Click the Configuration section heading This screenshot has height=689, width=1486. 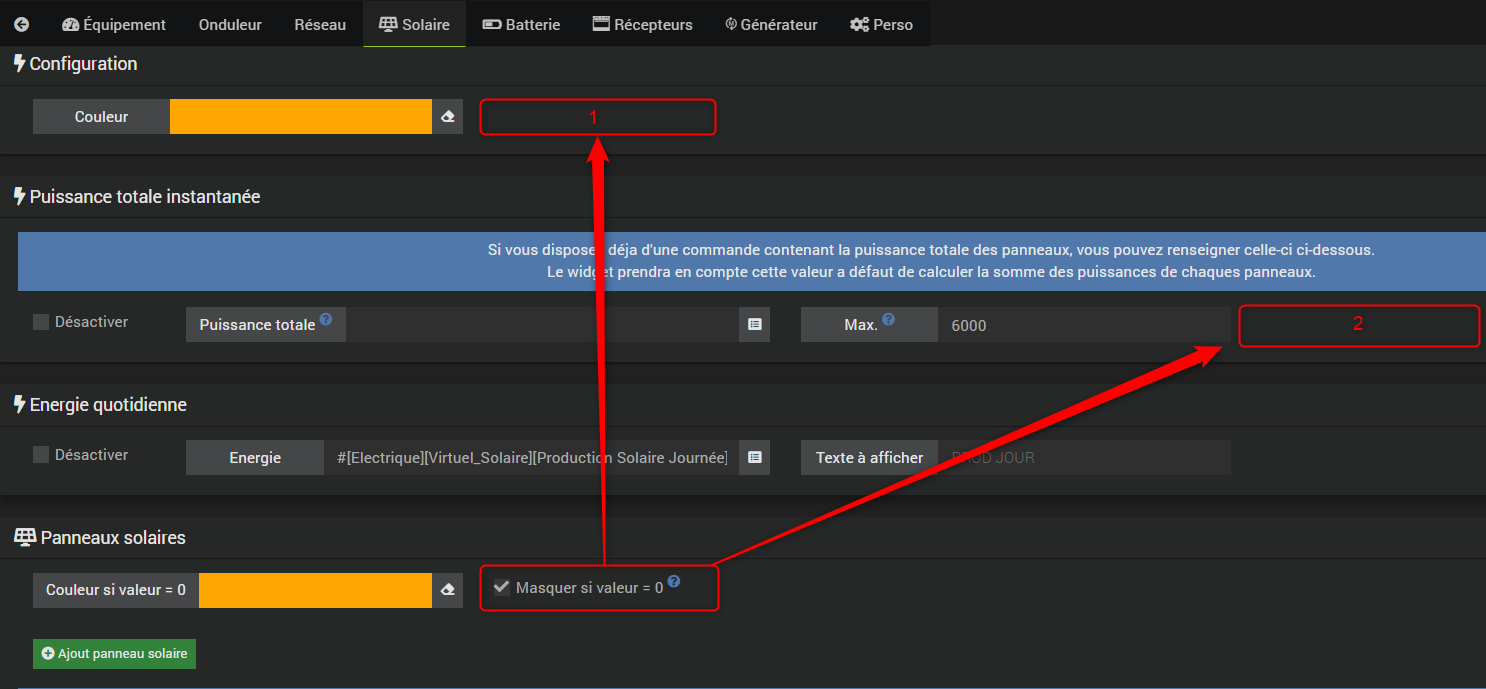(75, 63)
